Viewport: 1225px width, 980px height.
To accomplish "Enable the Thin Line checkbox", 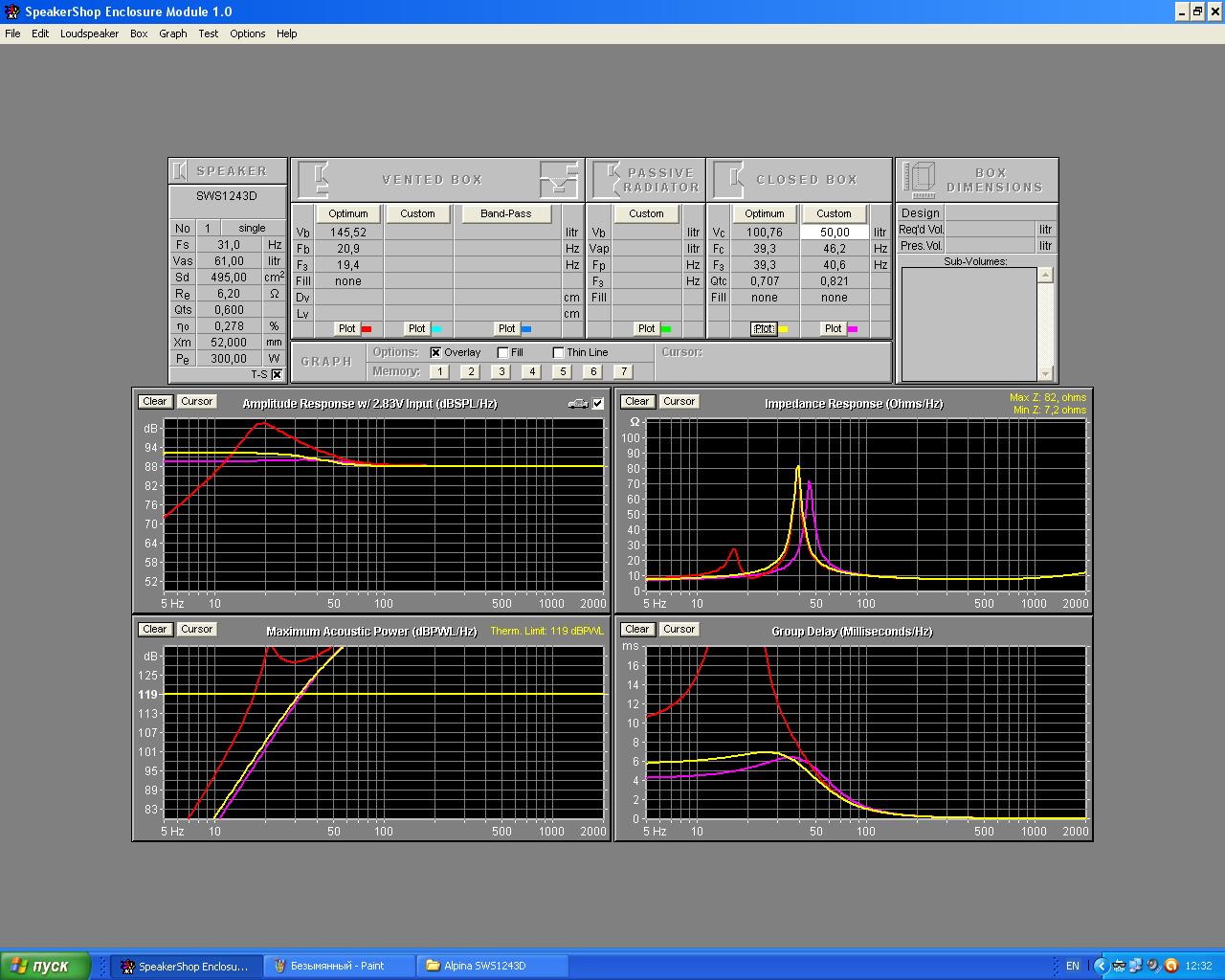I will (x=559, y=352).
